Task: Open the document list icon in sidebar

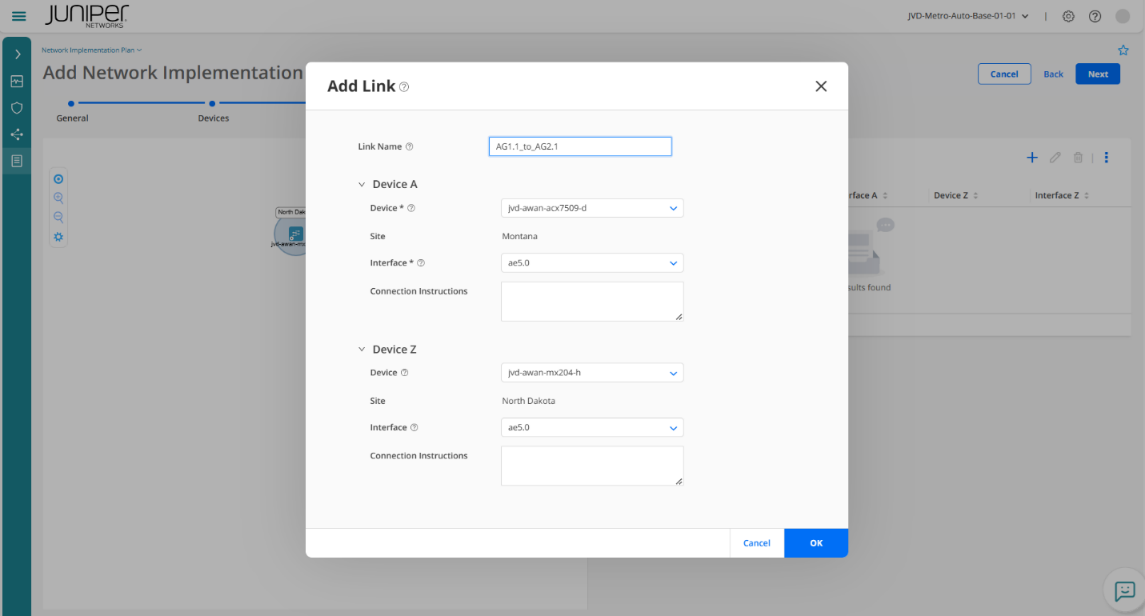Action: point(17,161)
